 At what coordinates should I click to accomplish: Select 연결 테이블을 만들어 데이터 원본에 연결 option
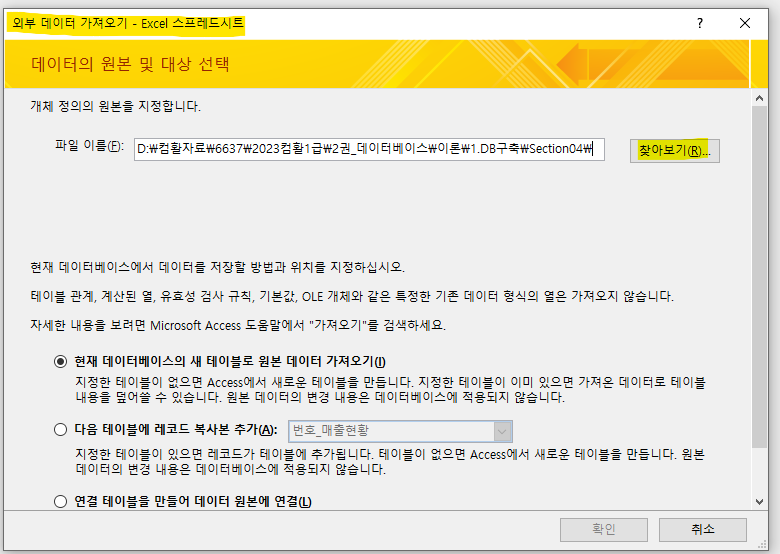click(x=60, y=501)
